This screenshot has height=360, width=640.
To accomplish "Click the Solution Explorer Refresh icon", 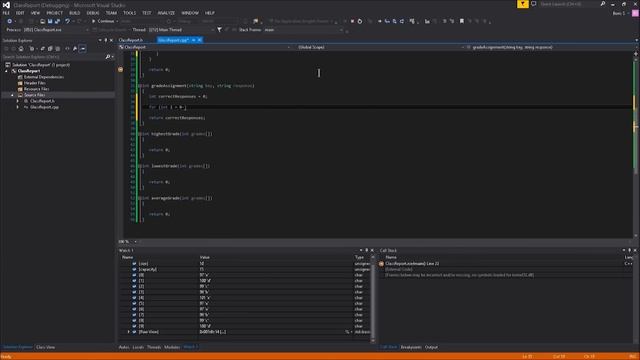I will 42,49.
